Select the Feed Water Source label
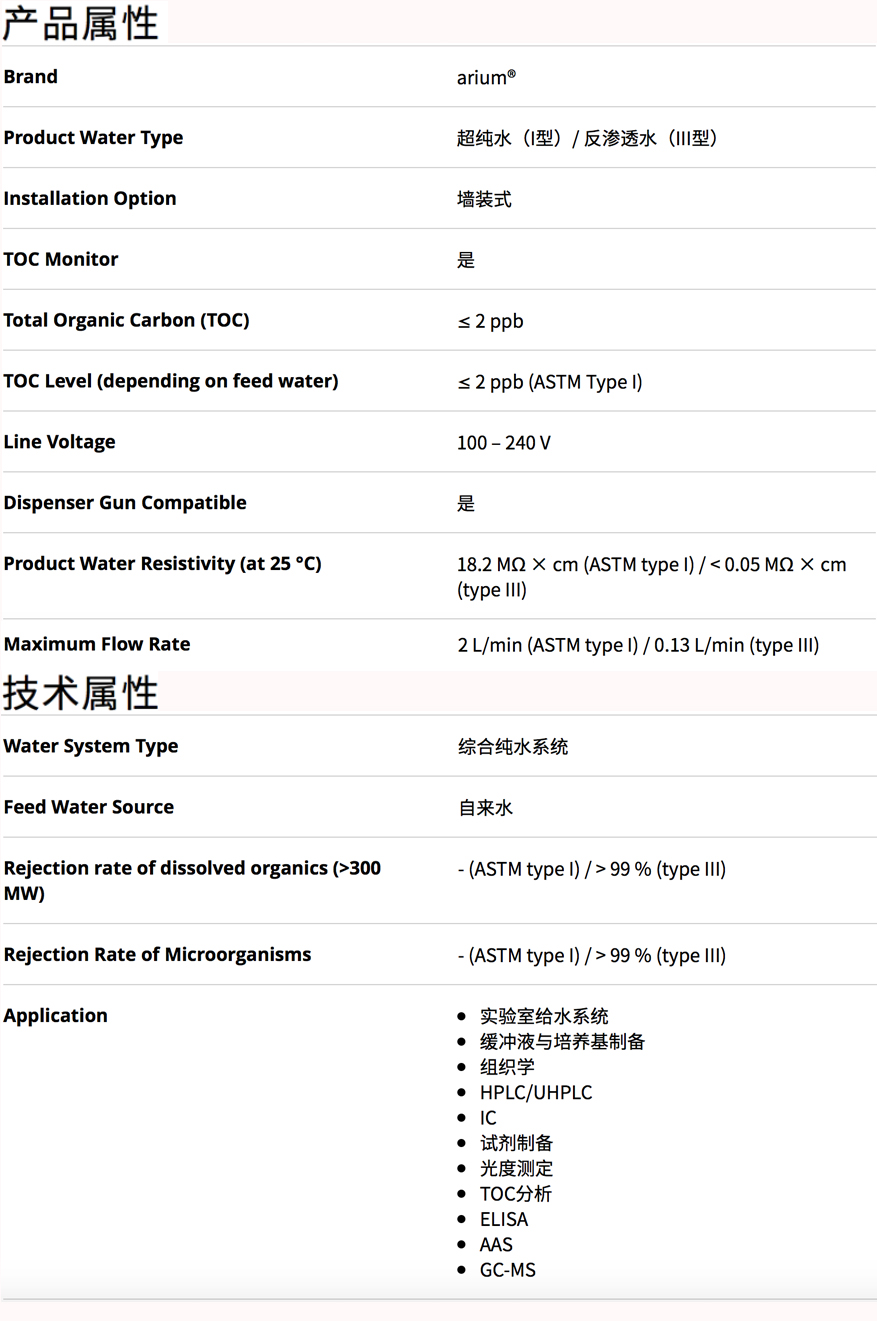The width and height of the screenshot is (877, 1321). pos(89,807)
